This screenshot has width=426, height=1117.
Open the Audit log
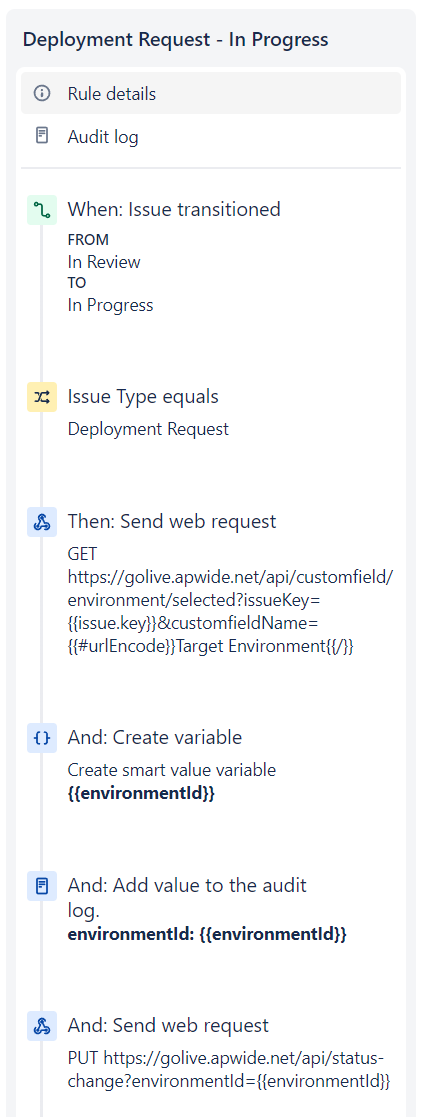[x=211, y=136]
